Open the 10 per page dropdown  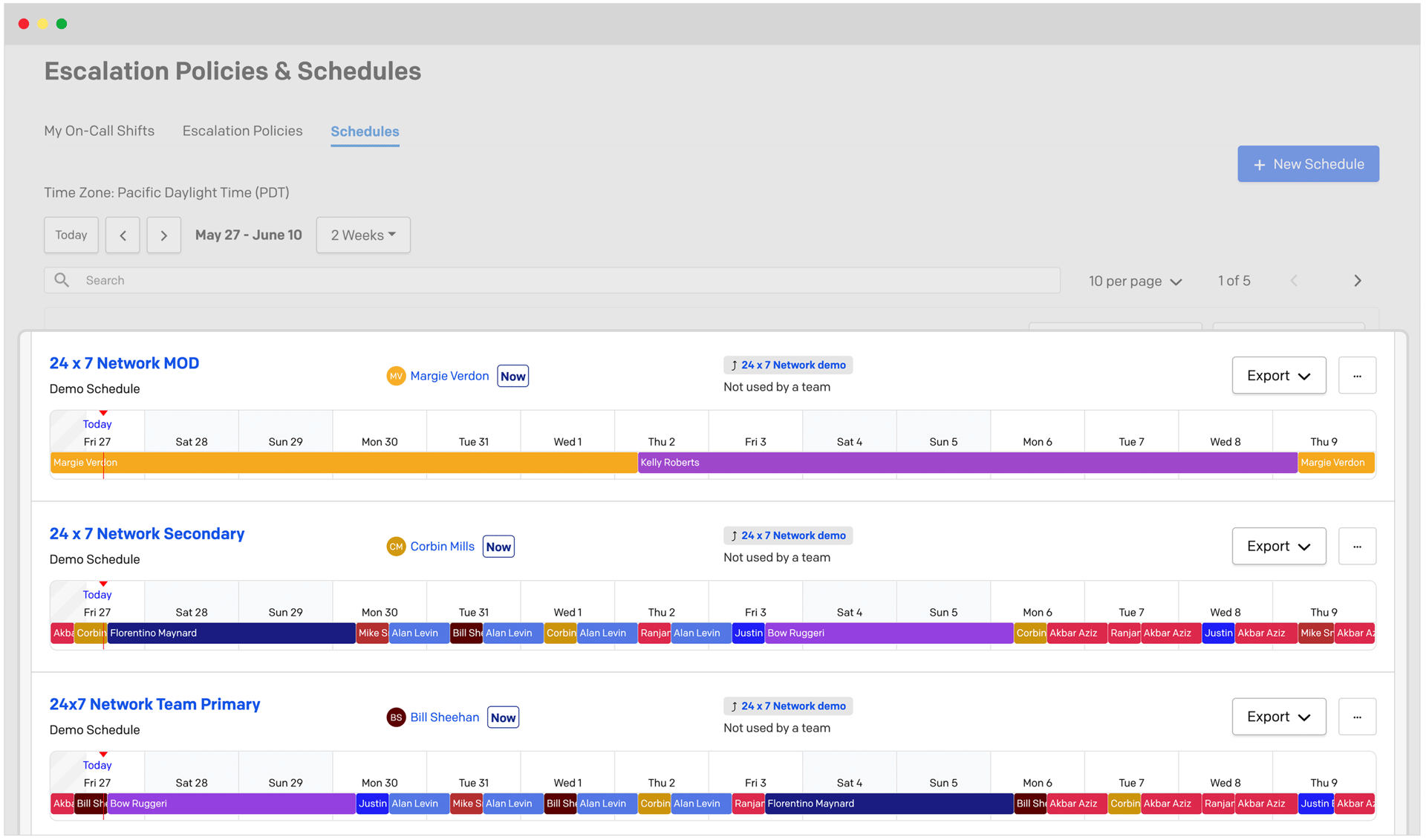click(x=1135, y=281)
